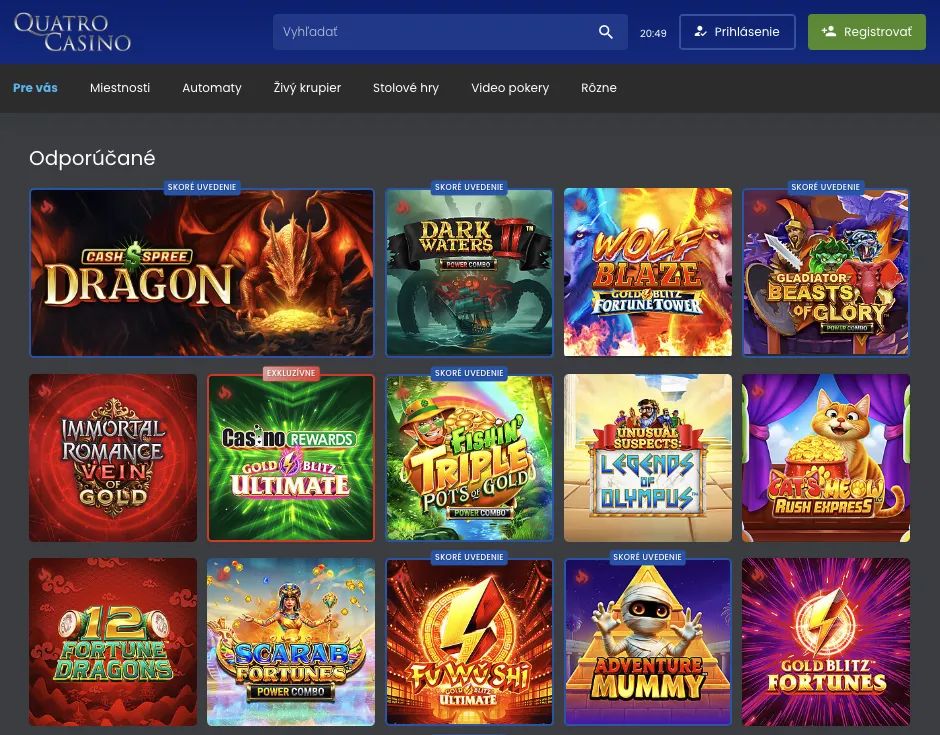940x735 pixels.
Task: Click the 20:49 clock display
Action: pos(653,34)
